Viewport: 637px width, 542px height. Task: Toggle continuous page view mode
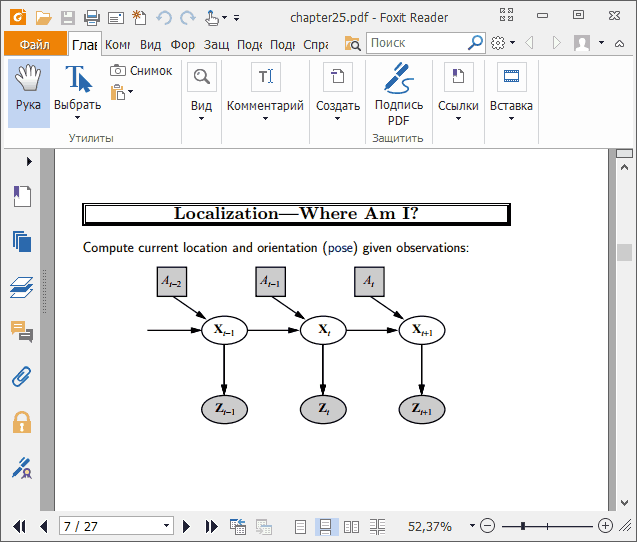click(x=325, y=527)
